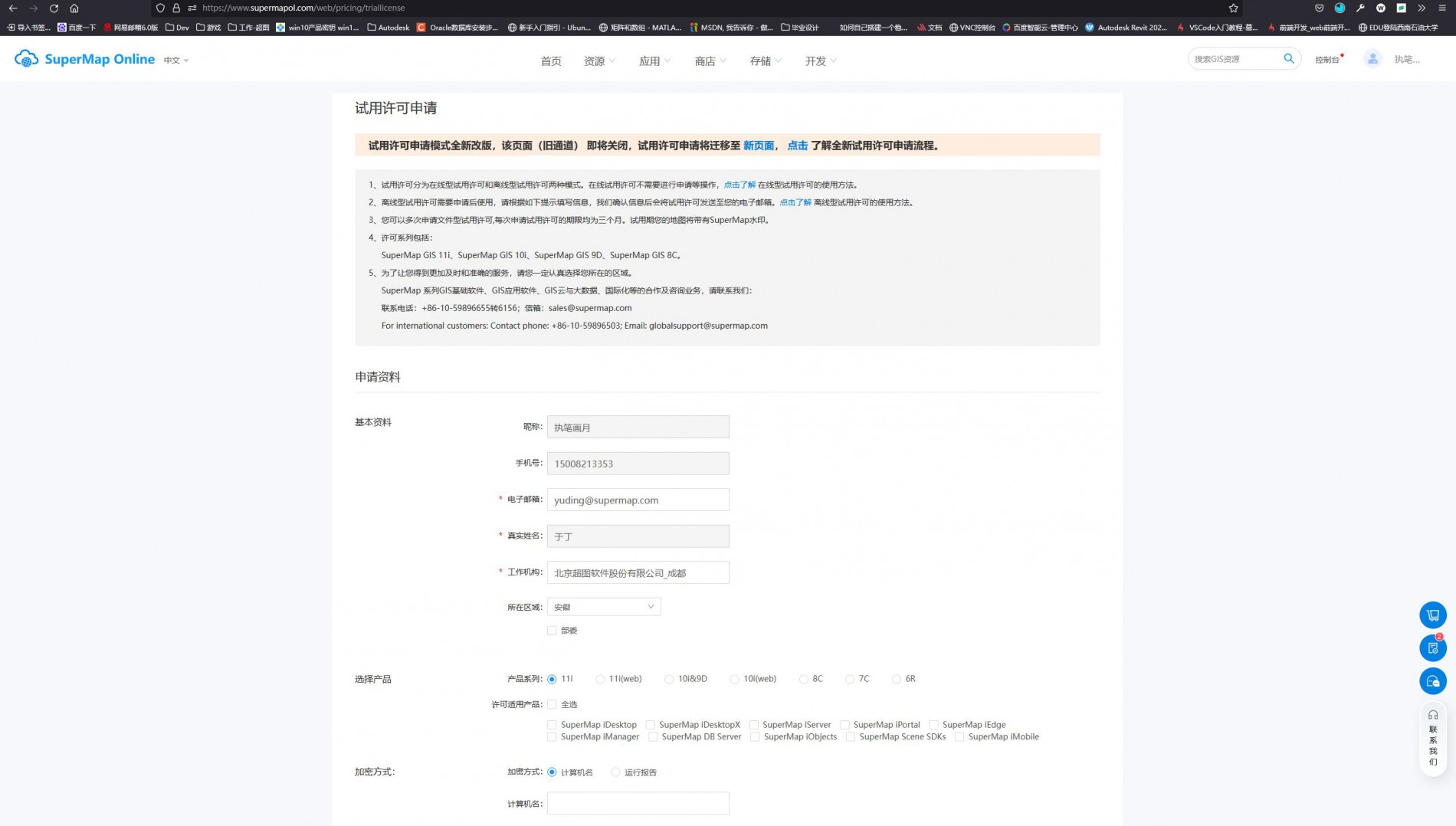Expand the 商店 menu
1456x826 pixels.
(710, 61)
